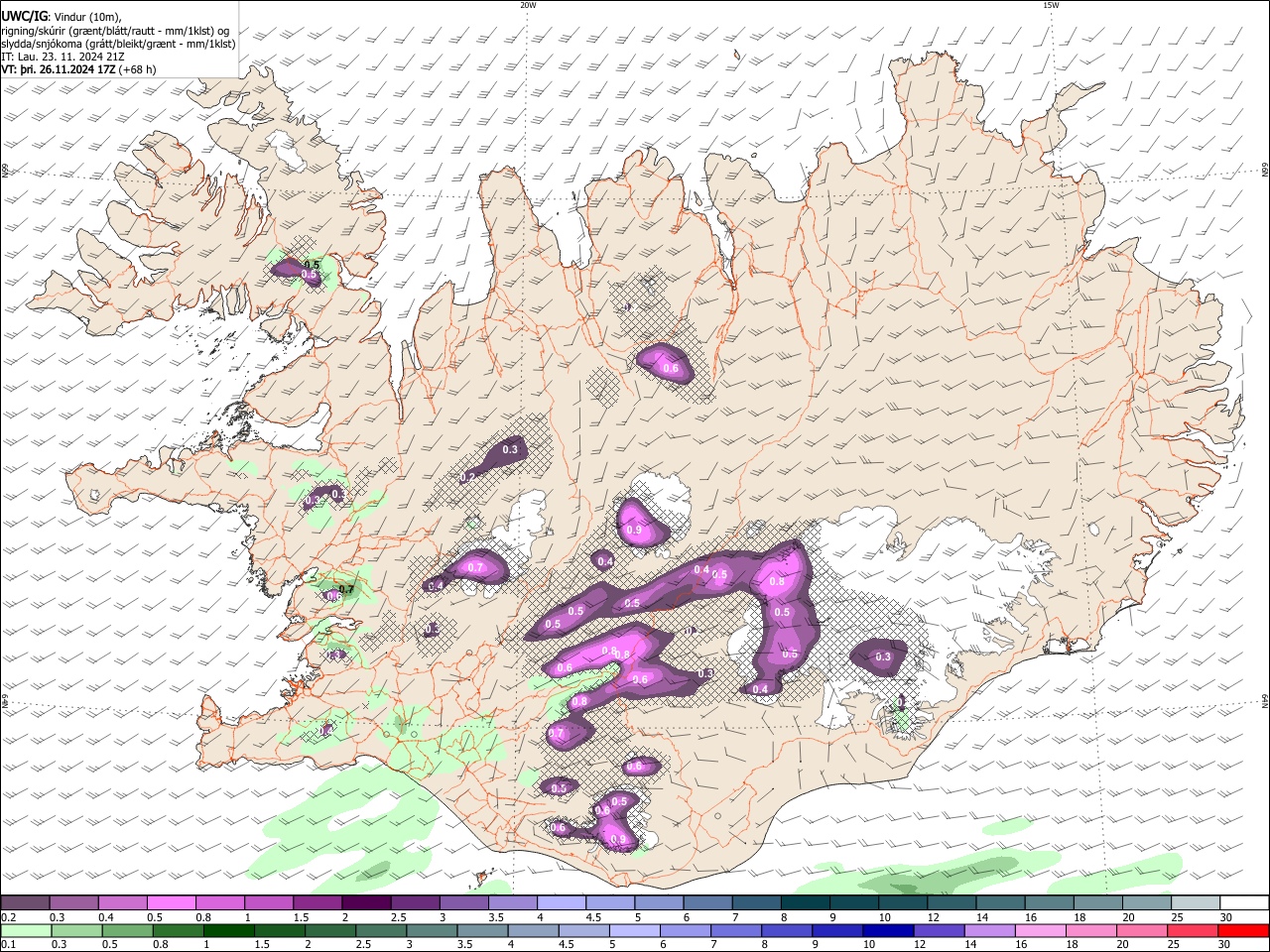Click the "(+68 h)" forecast offset text

pos(137,70)
